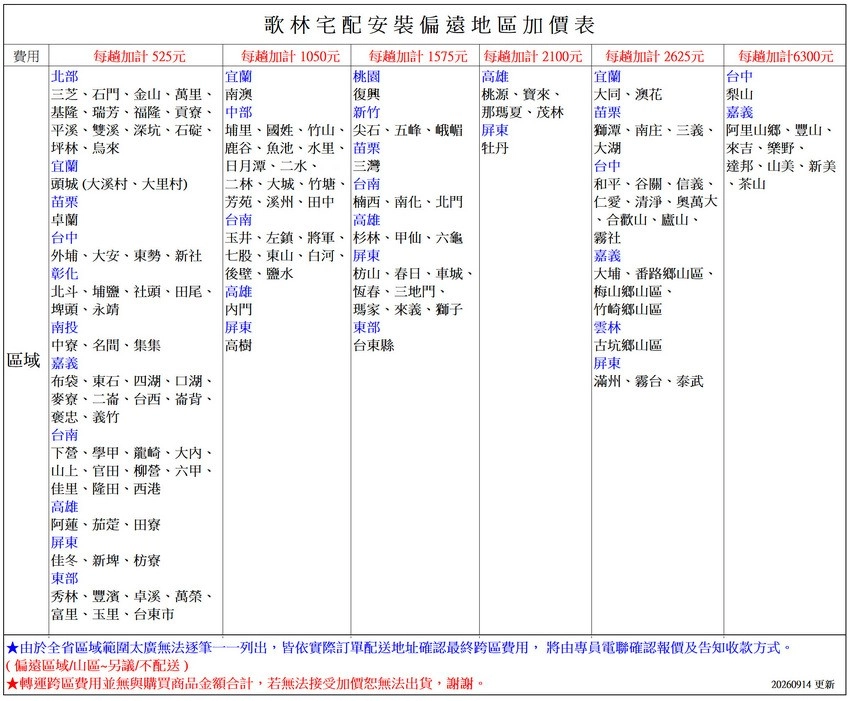Screen dimensions: 850x701
Task: Click the 梨山 entry
Action: (x=739, y=94)
